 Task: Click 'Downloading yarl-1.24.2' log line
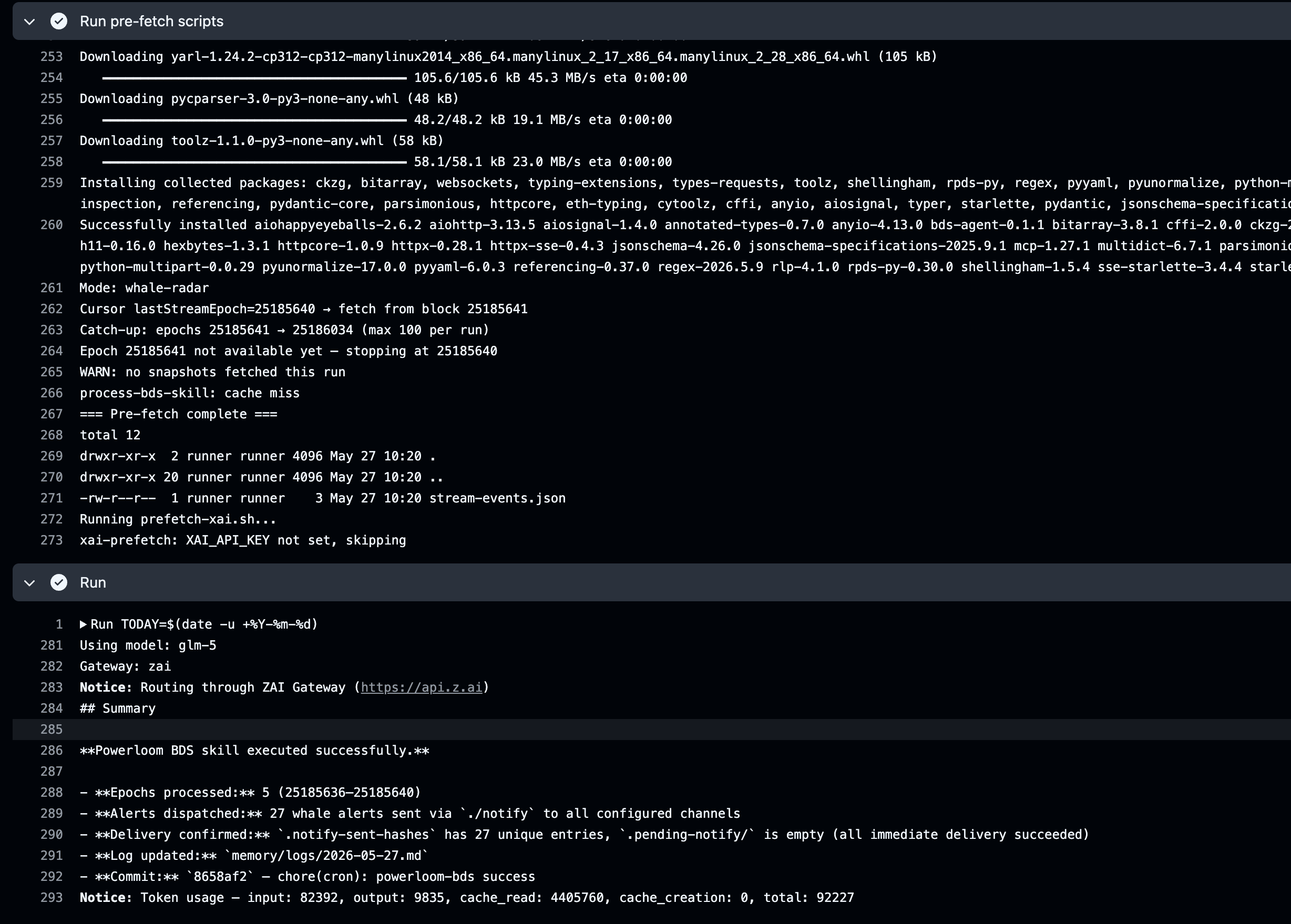pos(508,57)
